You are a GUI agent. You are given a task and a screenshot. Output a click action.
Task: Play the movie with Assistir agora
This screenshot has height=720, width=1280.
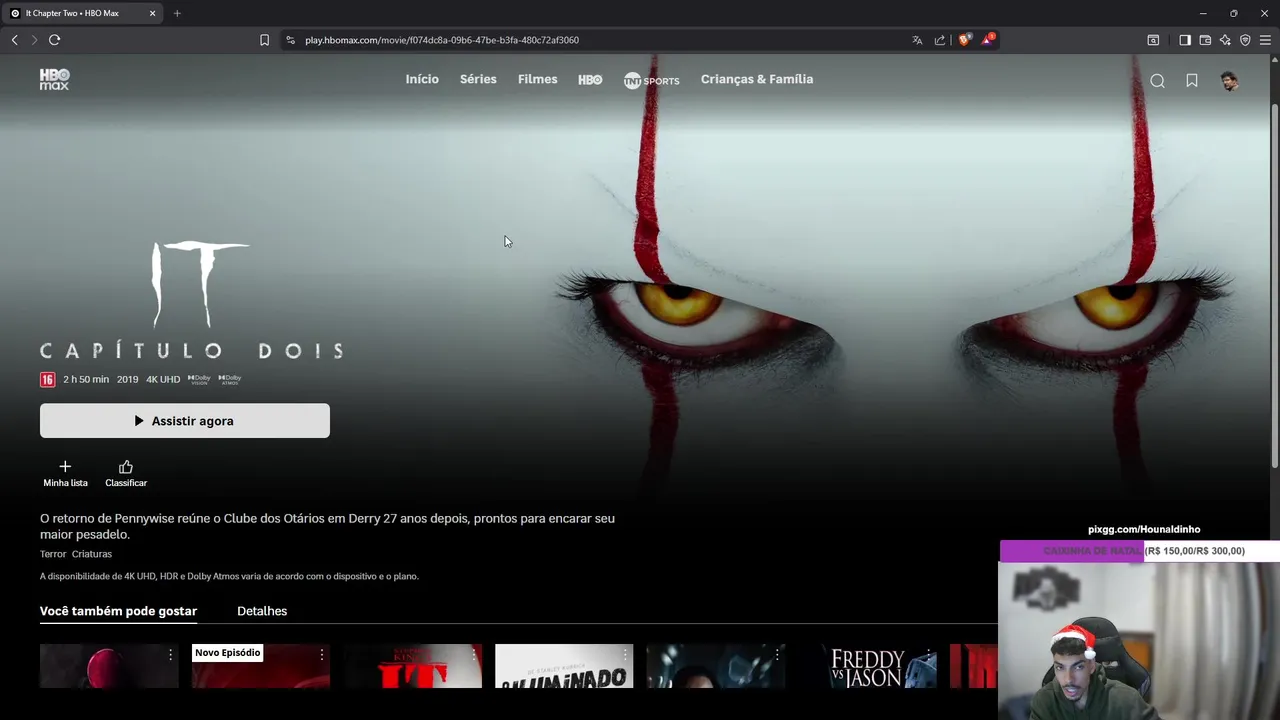point(185,421)
